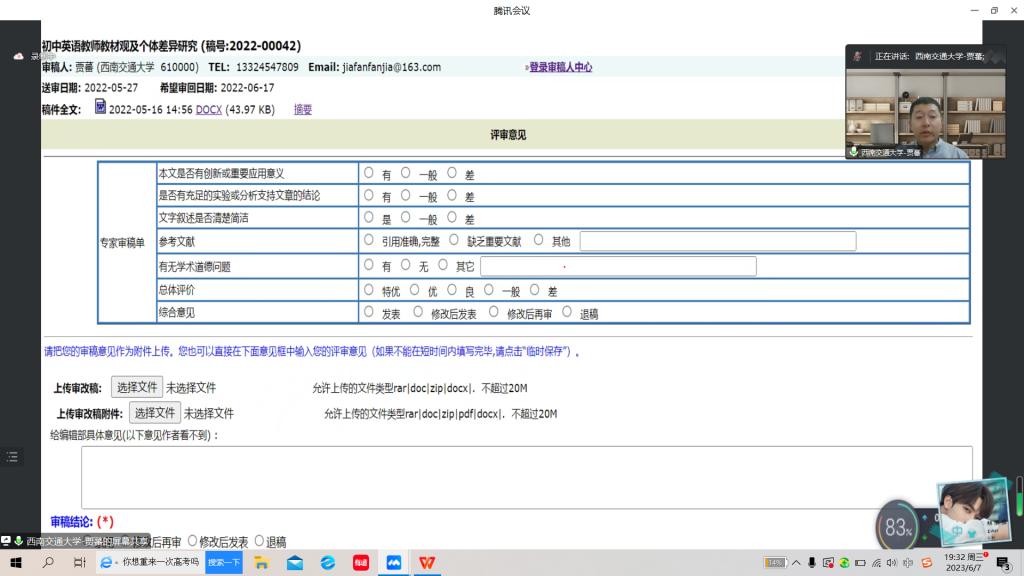Image resolution: width=1024 pixels, height=576 pixels.
Task: Open WPS Office from the taskbar
Action: [427, 563]
